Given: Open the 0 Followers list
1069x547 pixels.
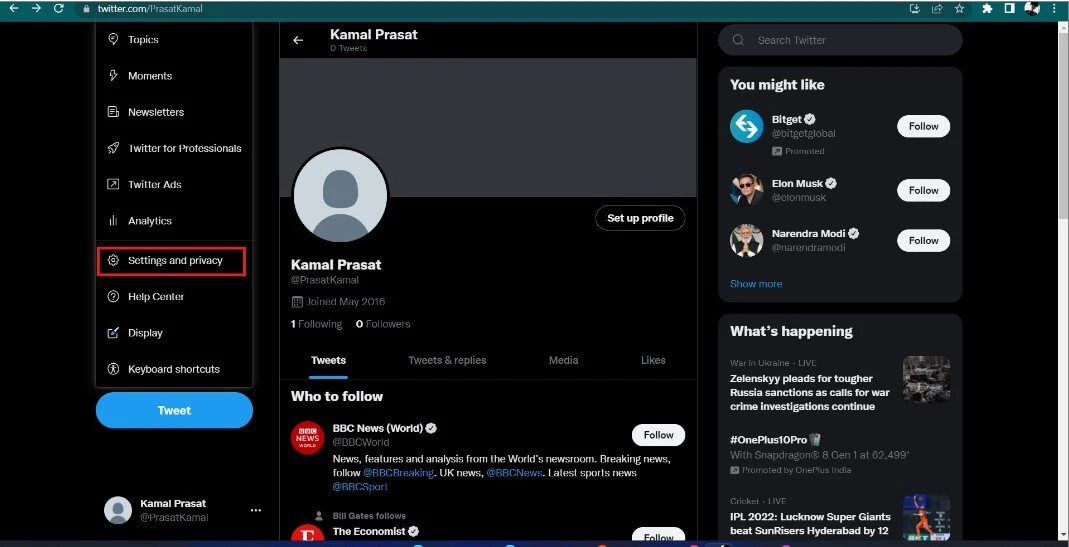Looking at the screenshot, I should coord(383,324).
